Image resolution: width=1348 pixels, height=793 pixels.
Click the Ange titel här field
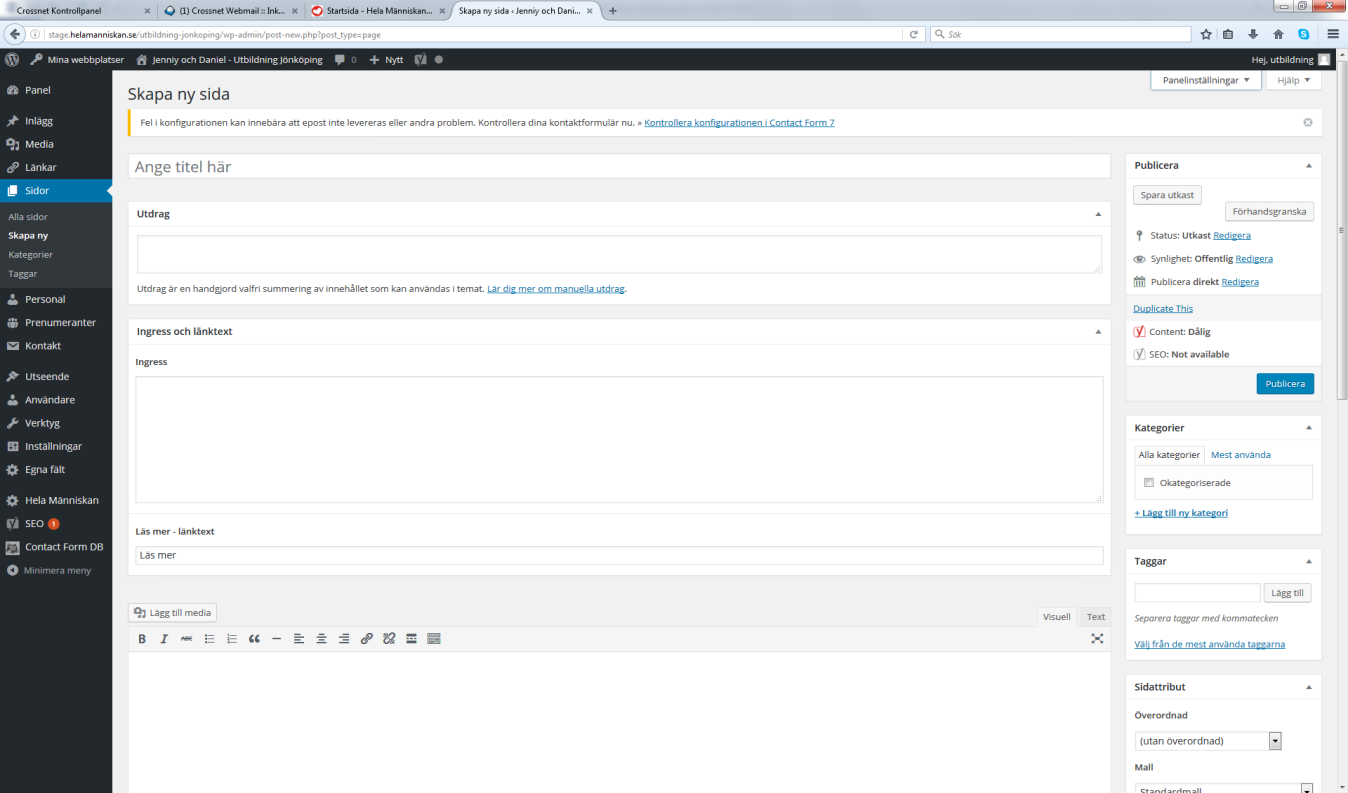pyautogui.click(x=619, y=166)
